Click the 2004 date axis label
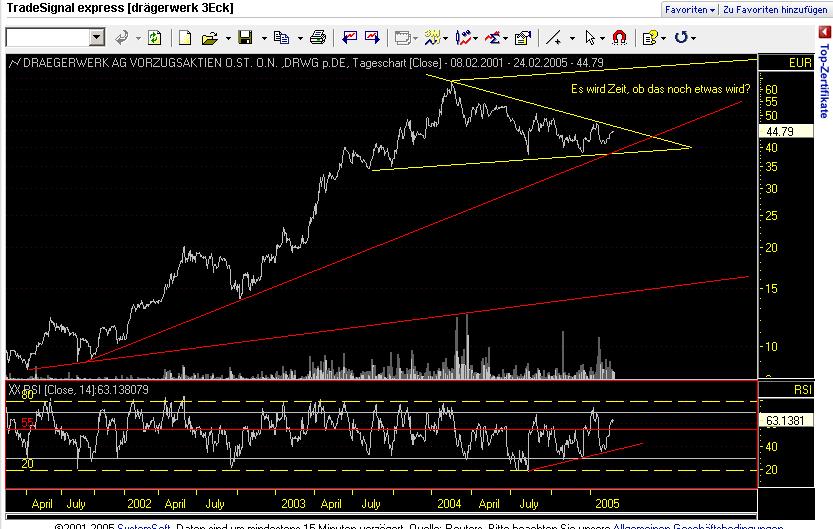This screenshot has width=833, height=529. pos(449,504)
